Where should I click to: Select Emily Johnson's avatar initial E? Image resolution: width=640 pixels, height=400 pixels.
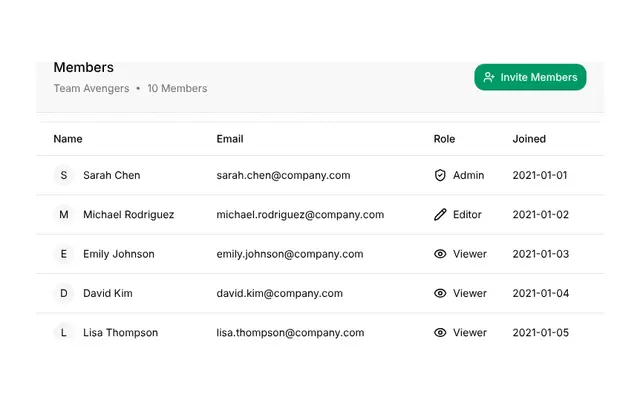coord(64,254)
